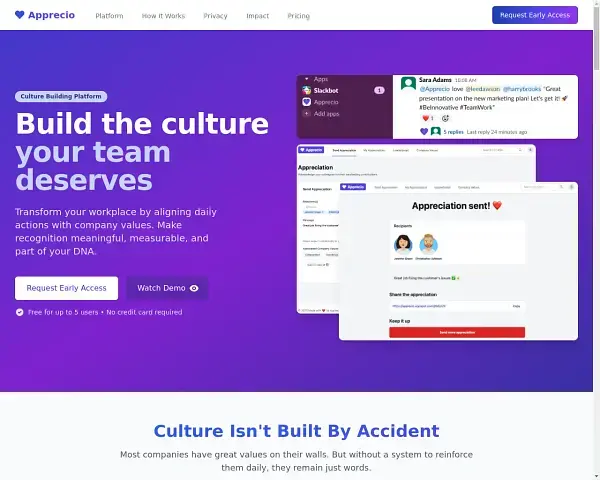Navigate to the Pricing page

click(x=298, y=16)
